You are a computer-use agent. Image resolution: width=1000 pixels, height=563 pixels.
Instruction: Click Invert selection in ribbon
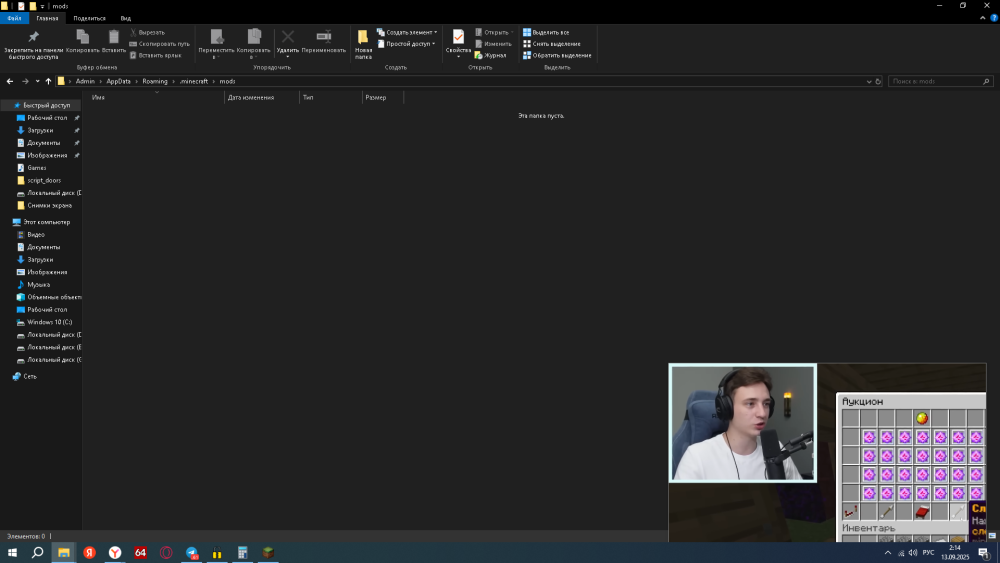[557, 55]
